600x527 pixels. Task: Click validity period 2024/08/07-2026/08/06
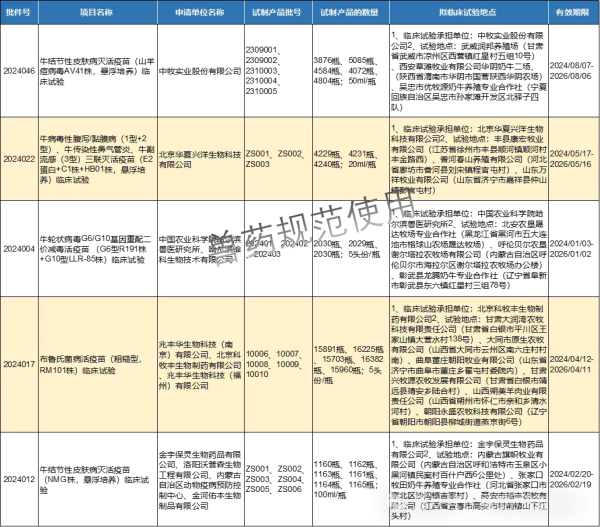tap(574, 71)
